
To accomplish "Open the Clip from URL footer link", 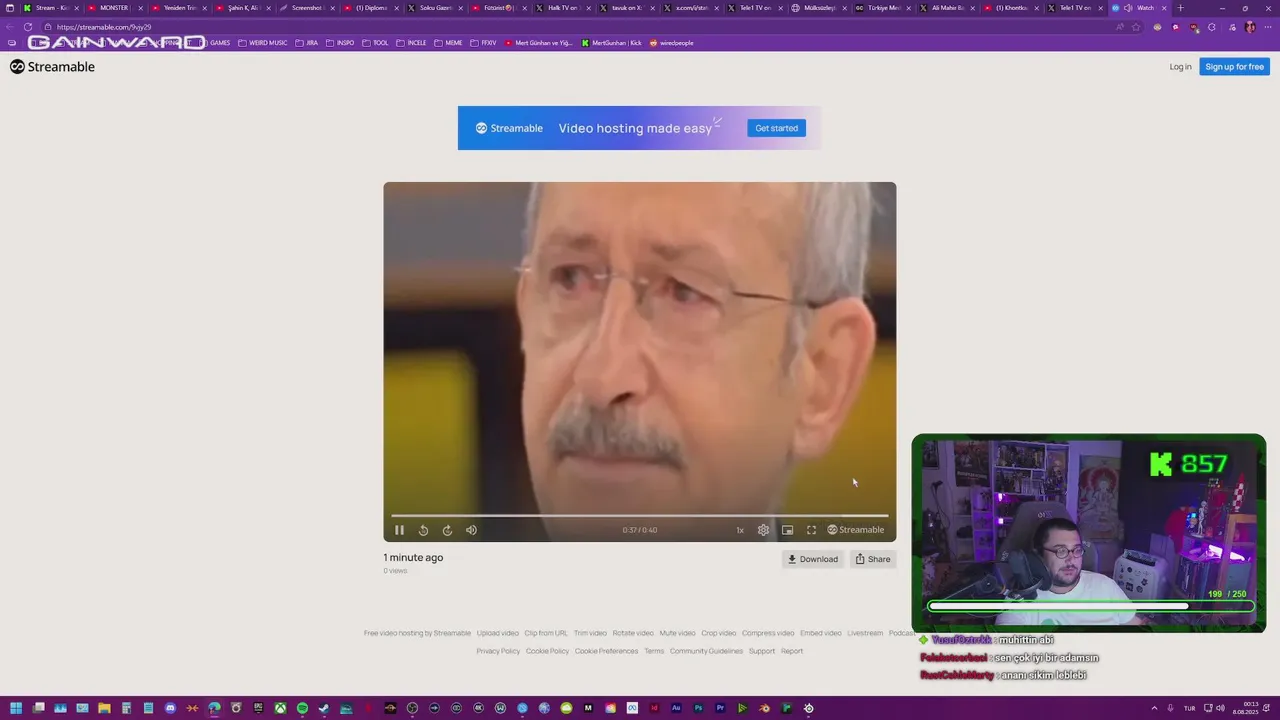I will tap(546, 633).
